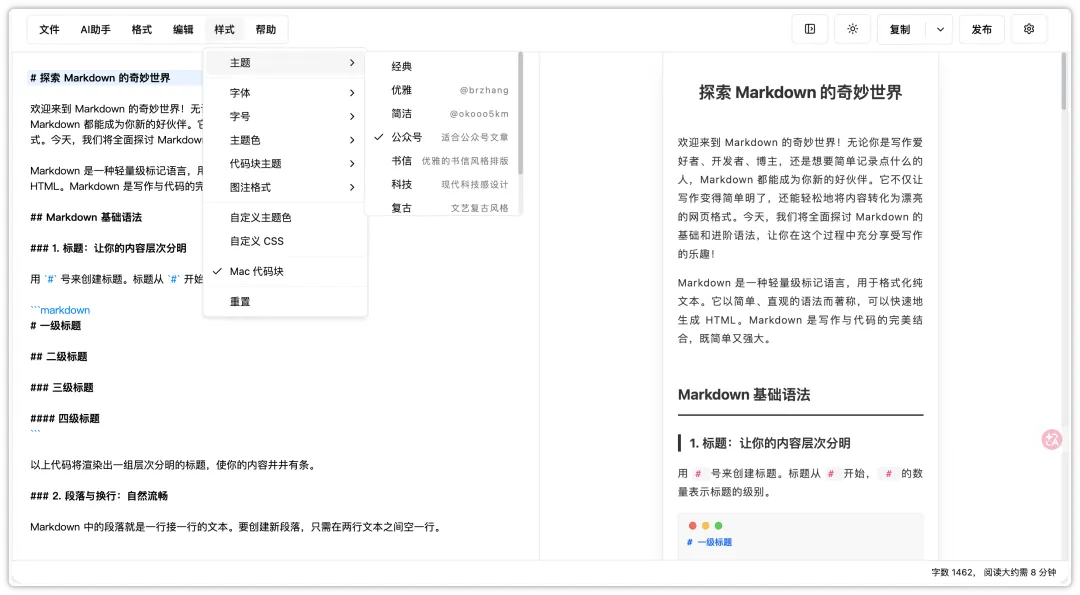Open the AI助手 menu
The image size is (1080, 595).
[95, 30]
